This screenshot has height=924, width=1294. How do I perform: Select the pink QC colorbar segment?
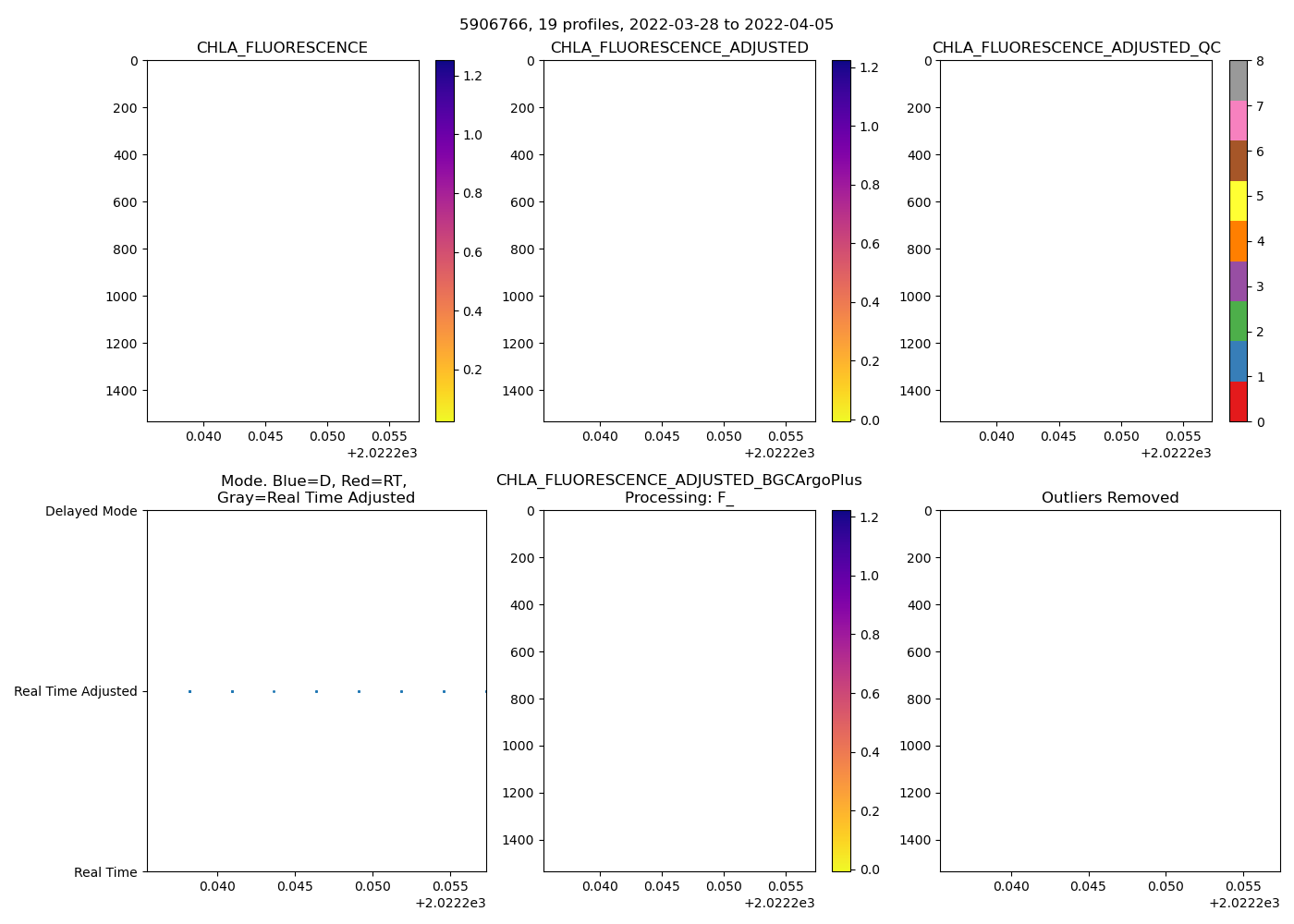(1238, 120)
